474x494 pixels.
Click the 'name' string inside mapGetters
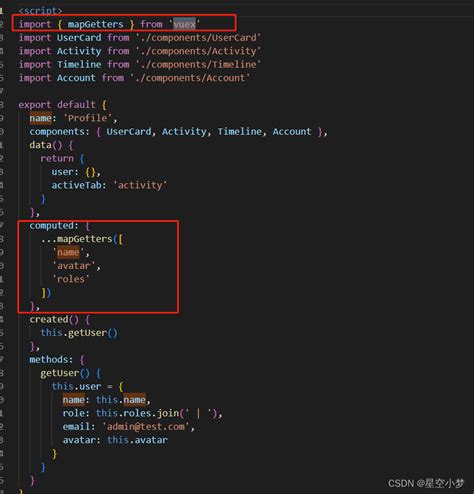tap(68, 253)
